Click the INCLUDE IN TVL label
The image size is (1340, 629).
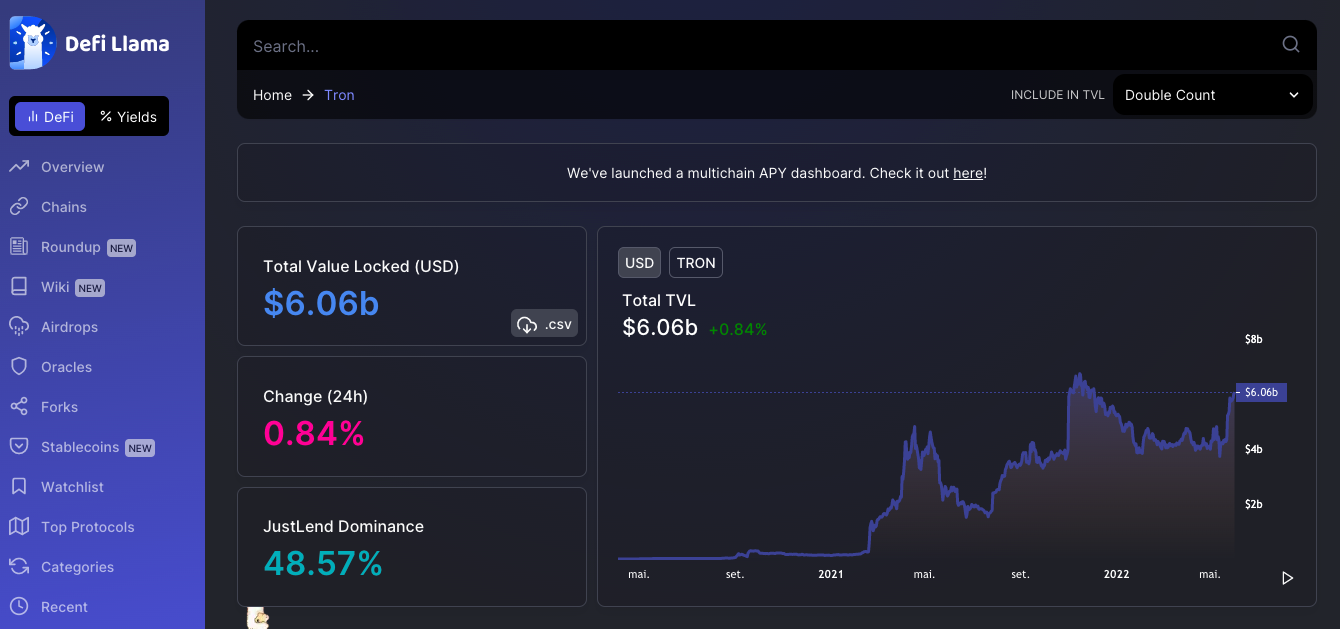pos(1057,95)
